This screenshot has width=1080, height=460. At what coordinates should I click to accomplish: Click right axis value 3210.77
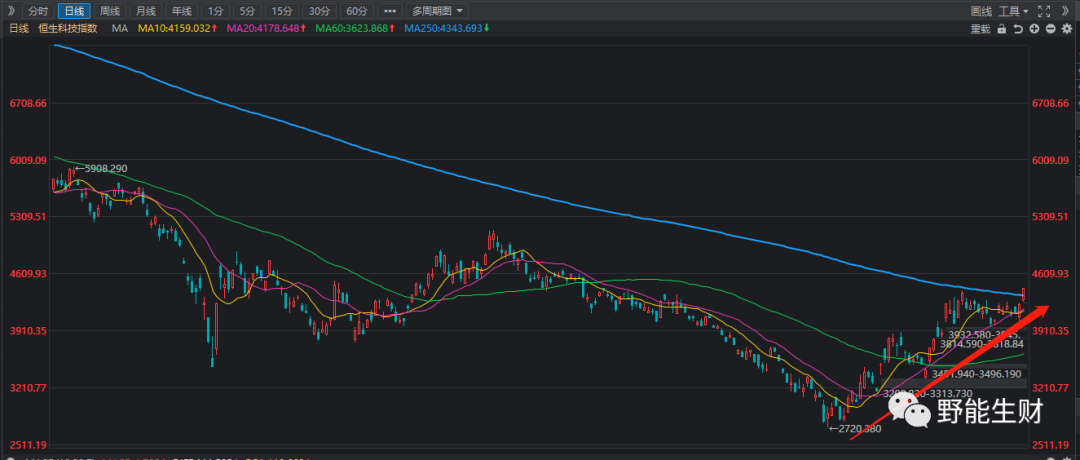pos(1050,388)
